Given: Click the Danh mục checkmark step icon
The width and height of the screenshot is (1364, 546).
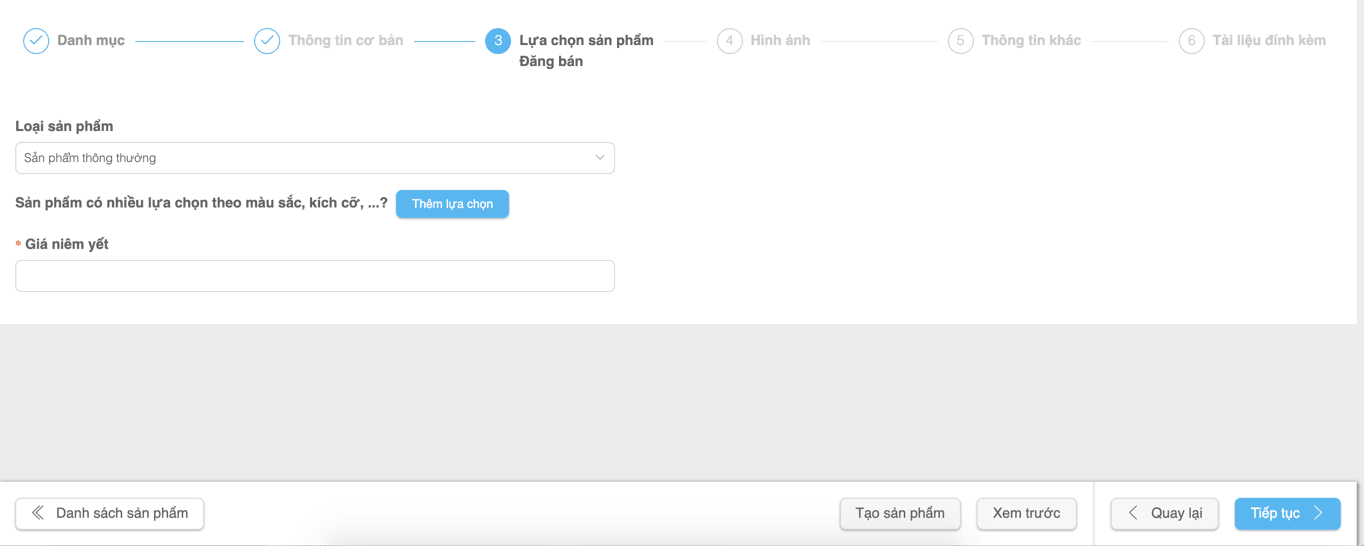Looking at the screenshot, I should pos(36,41).
